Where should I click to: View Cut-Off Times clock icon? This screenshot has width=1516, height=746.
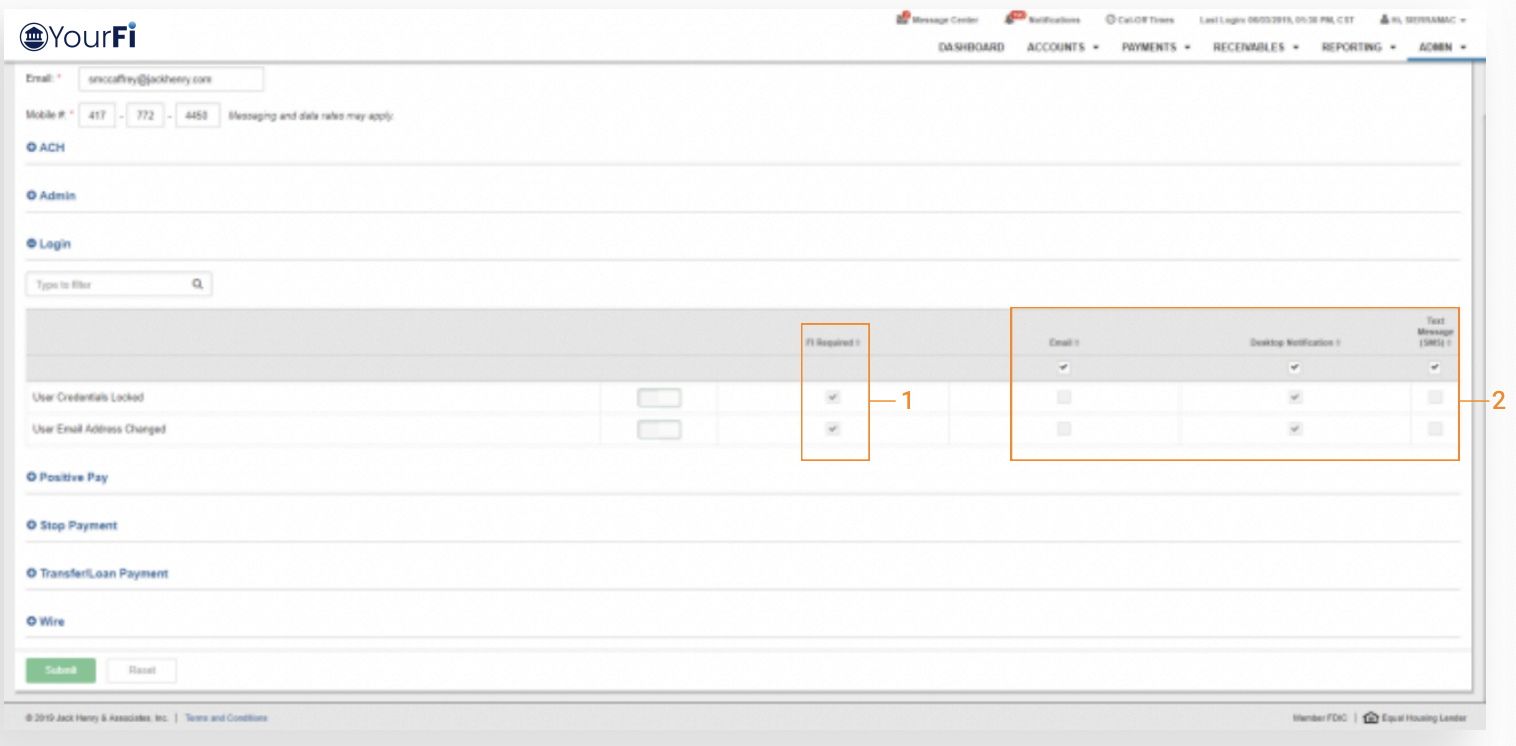[x=1110, y=20]
